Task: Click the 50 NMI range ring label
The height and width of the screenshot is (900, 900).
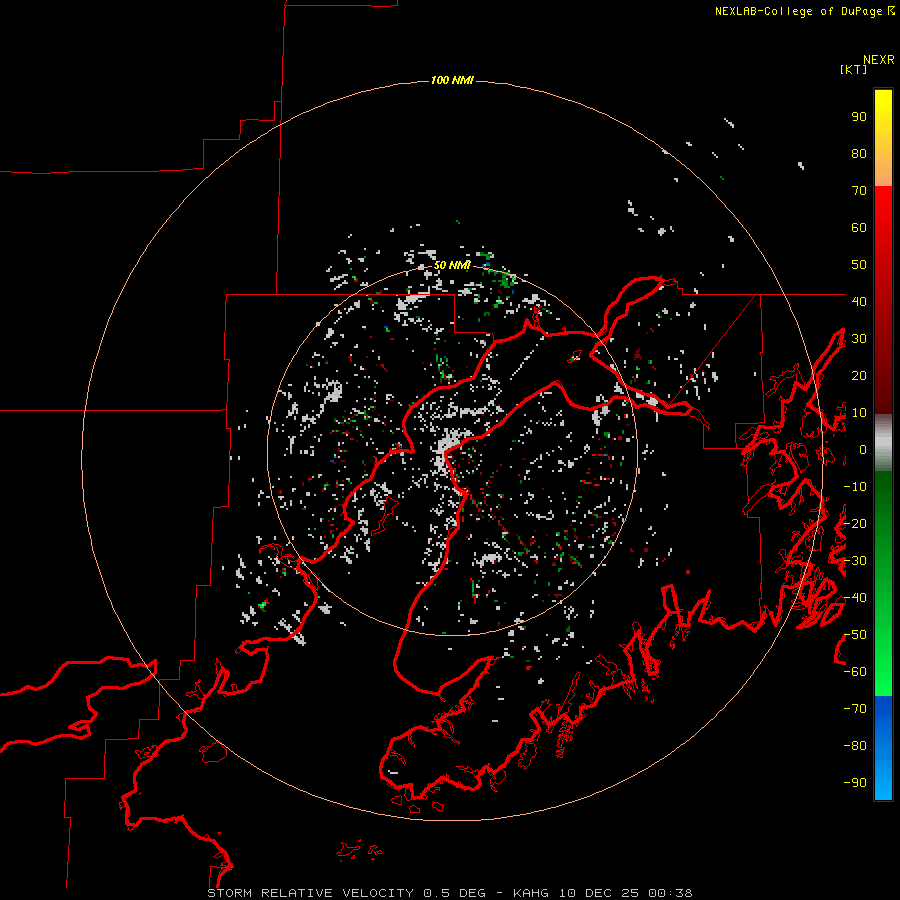Action: pyautogui.click(x=452, y=265)
